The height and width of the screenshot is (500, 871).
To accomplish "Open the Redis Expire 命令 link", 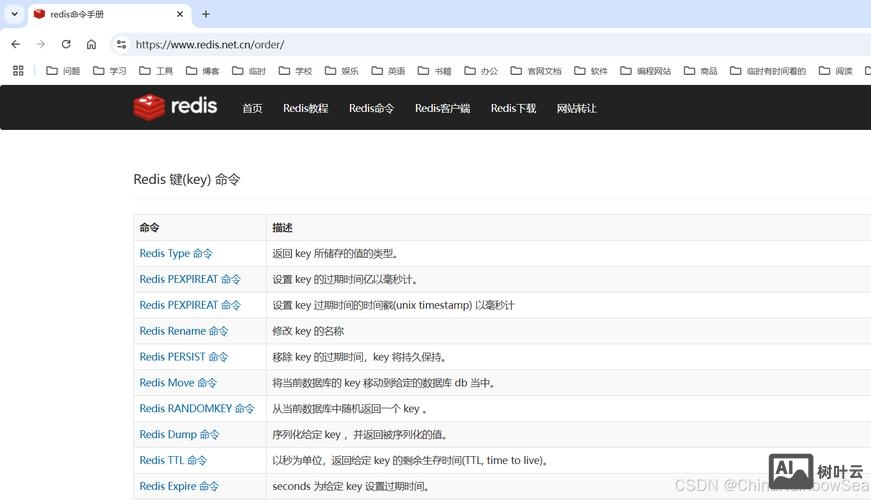I will (x=179, y=486).
